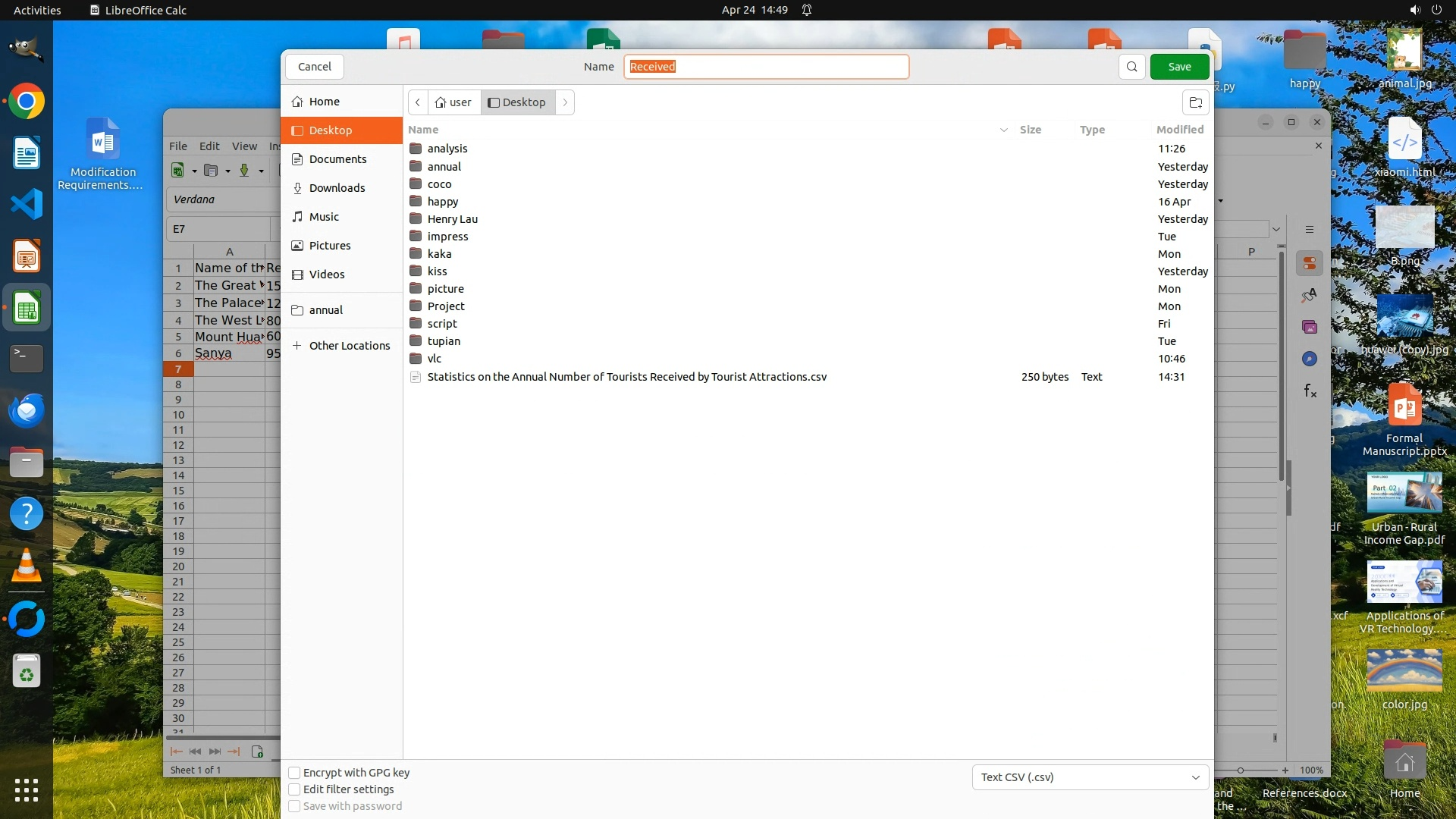Open Gallery icon in Calc sidebar
The image size is (1456, 819).
[1310, 327]
